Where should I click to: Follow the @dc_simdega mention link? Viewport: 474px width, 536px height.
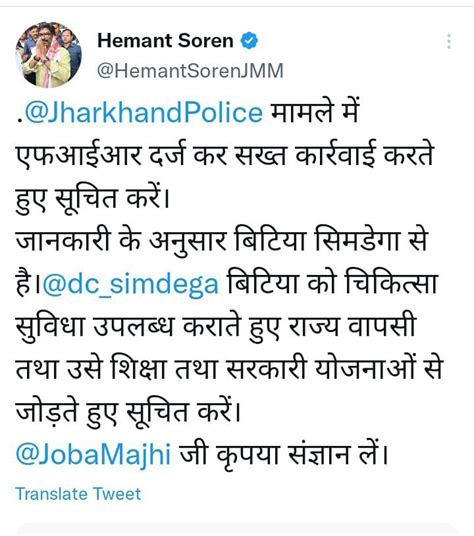tap(131, 284)
